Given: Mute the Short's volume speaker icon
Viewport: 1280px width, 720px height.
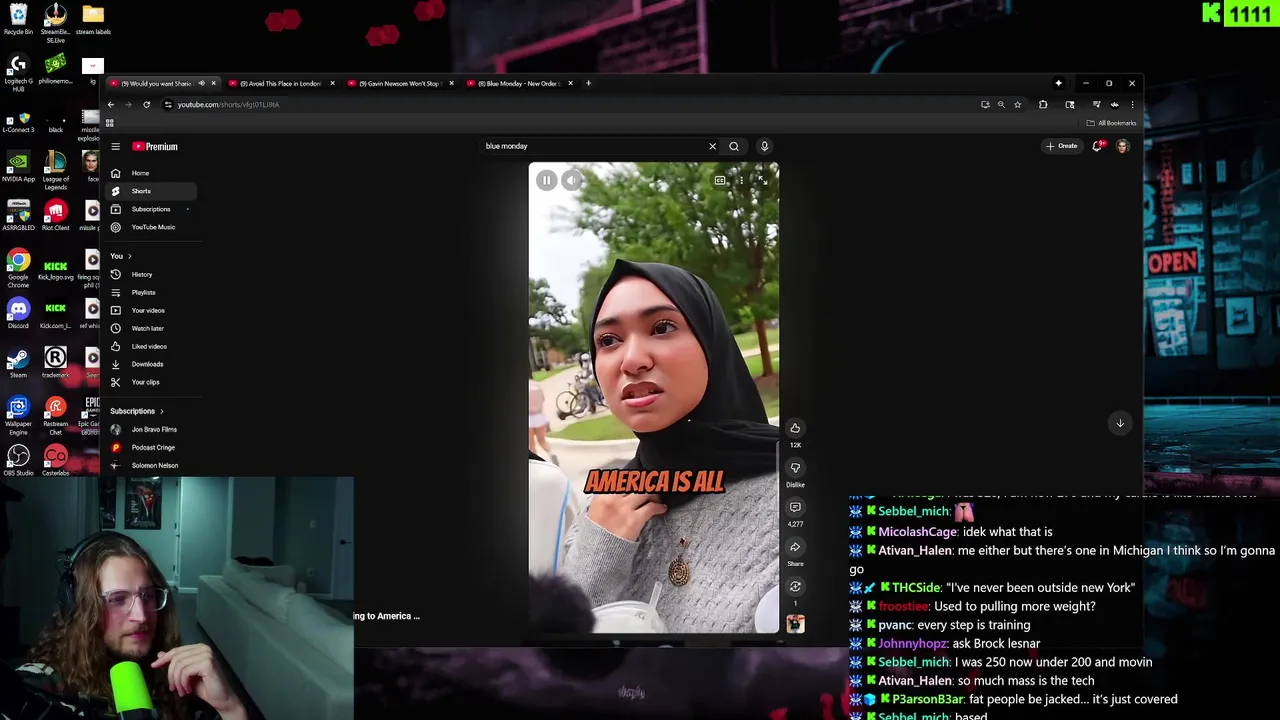Looking at the screenshot, I should point(571,180).
